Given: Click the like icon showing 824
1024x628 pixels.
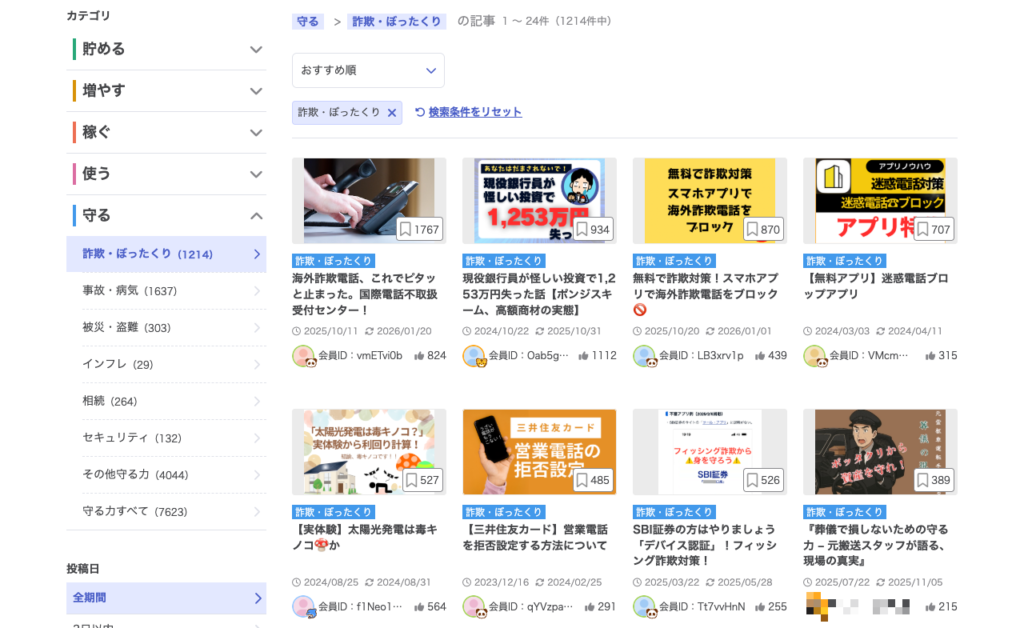Looking at the screenshot, I should 419,355.
